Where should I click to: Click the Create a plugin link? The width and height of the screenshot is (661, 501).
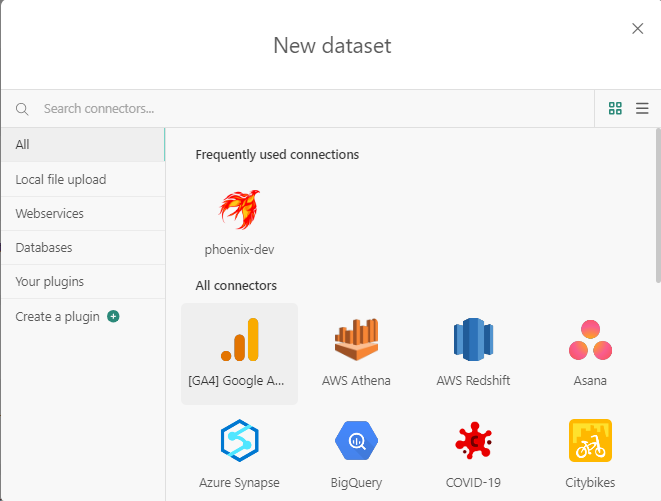57,316
